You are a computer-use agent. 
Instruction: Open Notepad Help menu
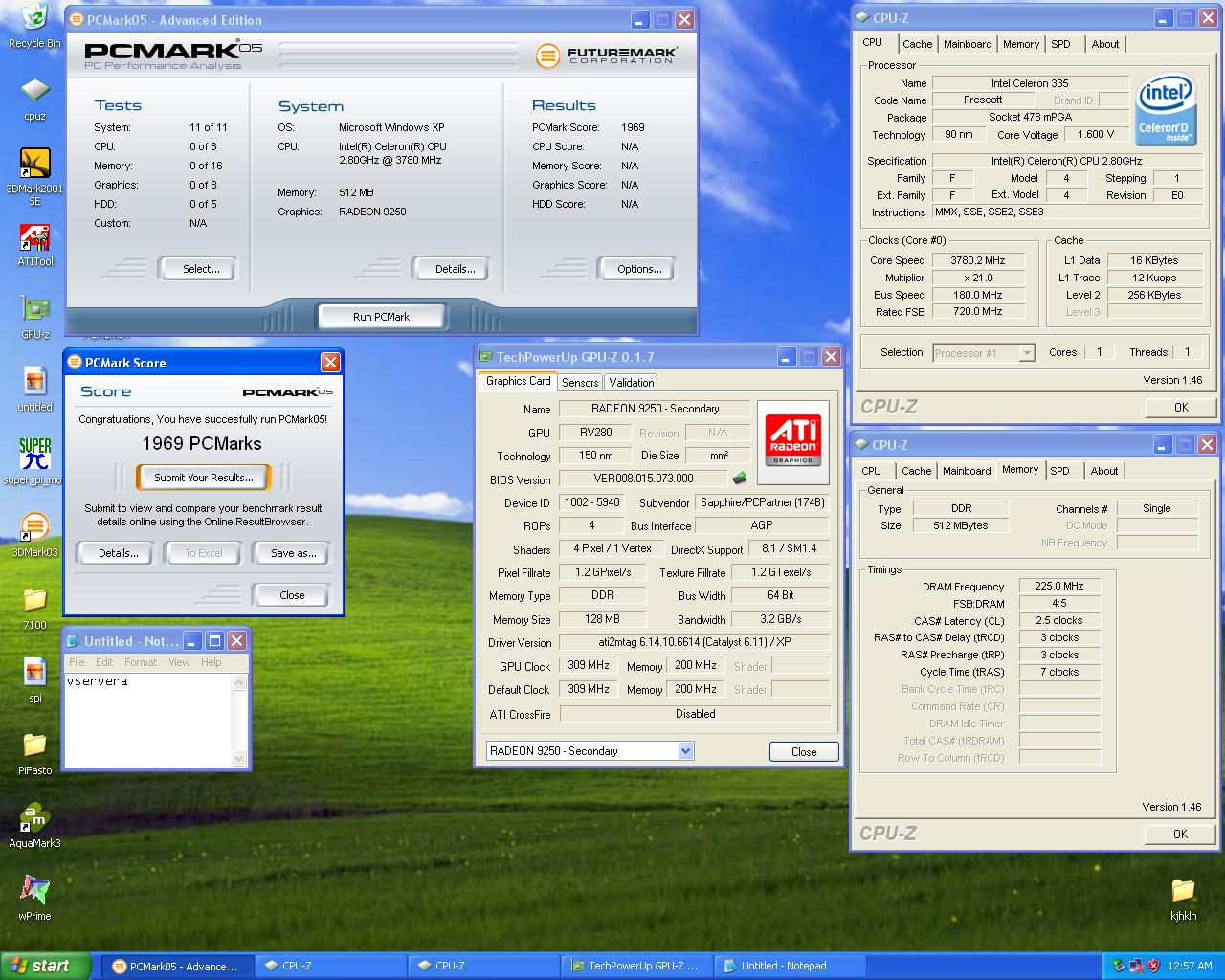pyautogui.click(x=211, y=662)
